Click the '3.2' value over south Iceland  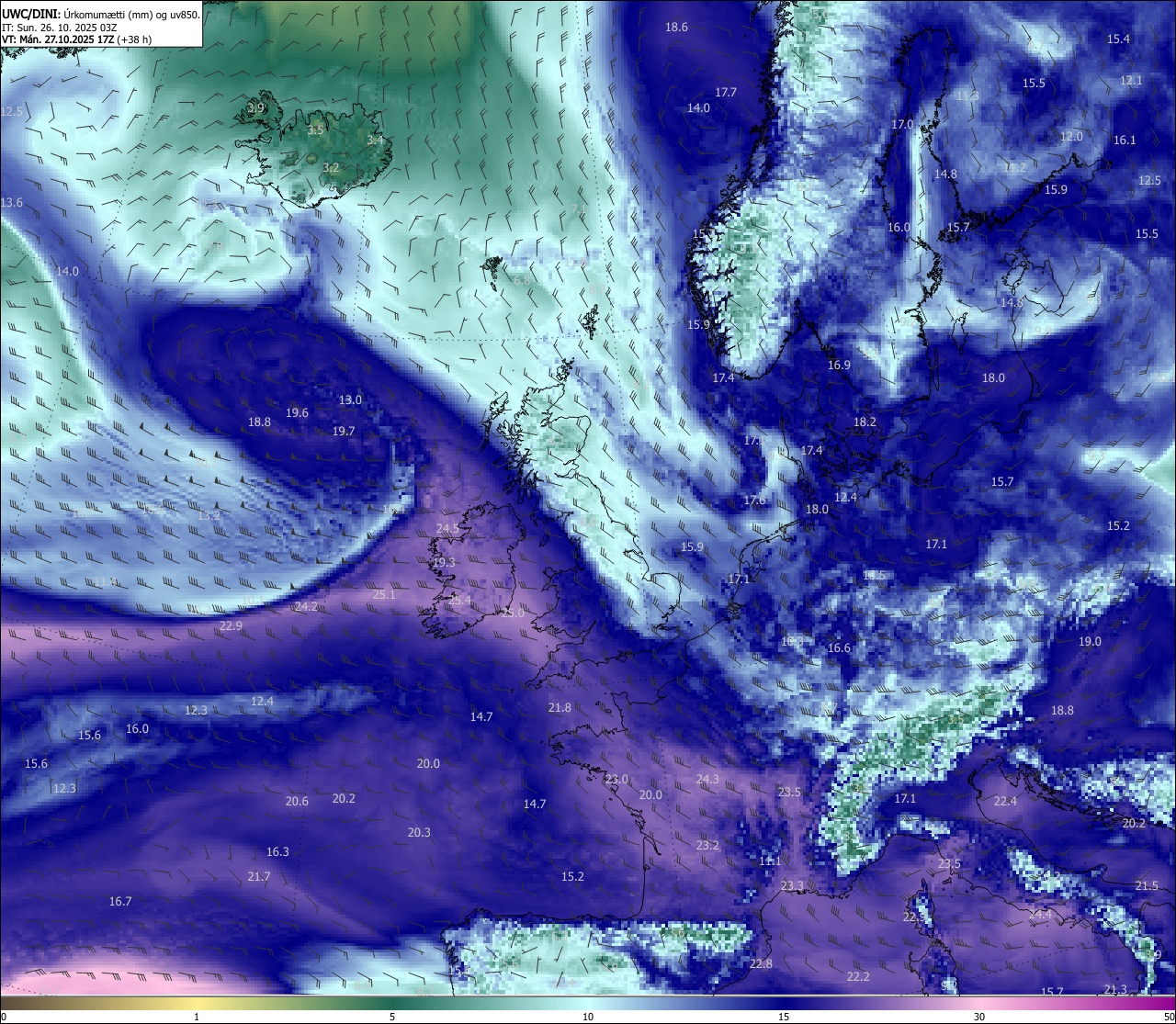click(332, 168)
